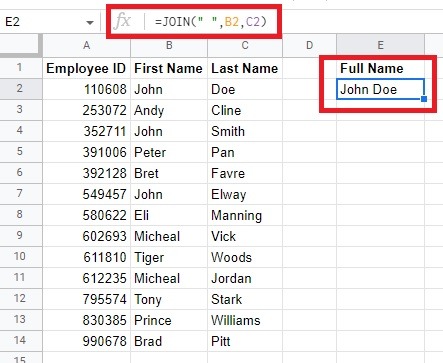The width and height of the screenshot is (443, 363).
Task: Select row 4 header
Action: 21,131
